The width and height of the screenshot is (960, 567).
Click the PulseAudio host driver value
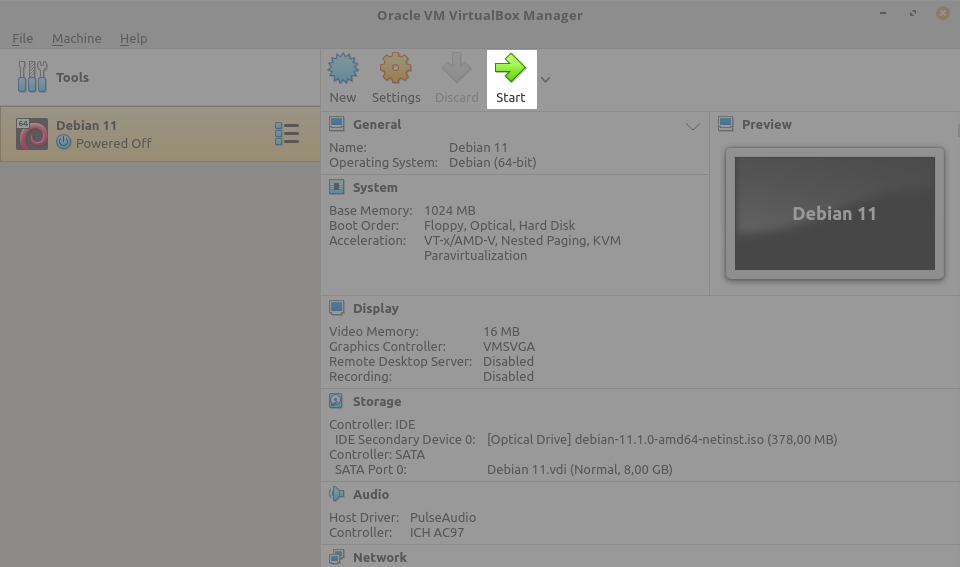click(x=443, y=517)
